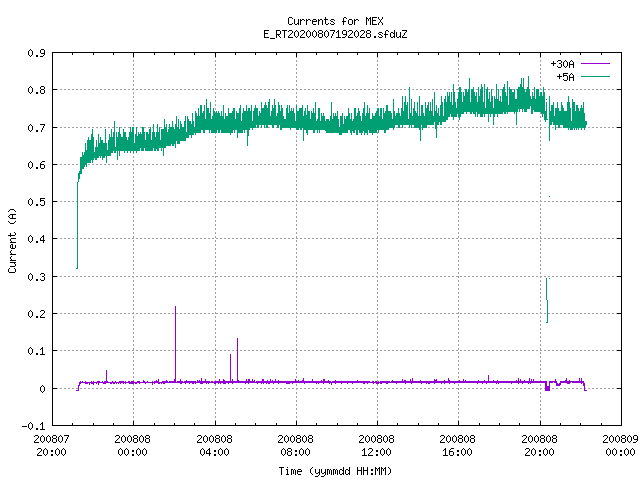Click the x-axis tick '200807 20:00'
Screen dimensions: 640x480
[51, 445]
